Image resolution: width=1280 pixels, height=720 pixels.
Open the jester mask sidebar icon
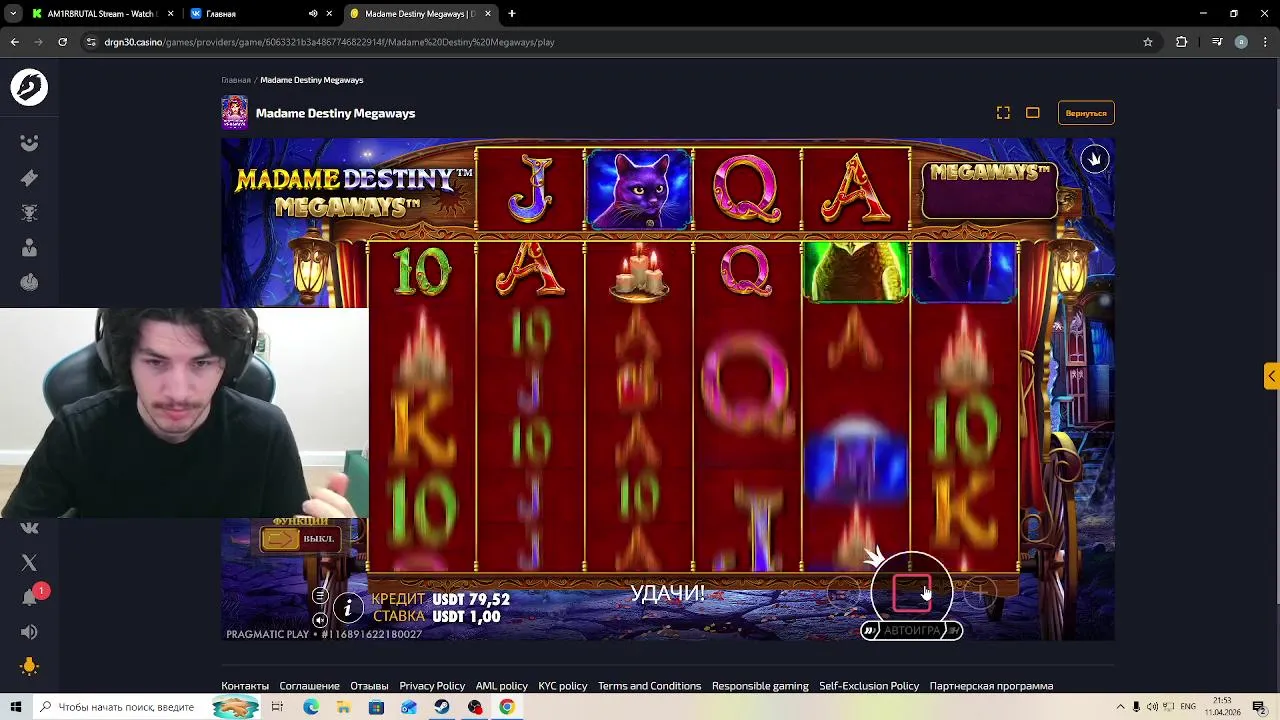click(29, 143)
